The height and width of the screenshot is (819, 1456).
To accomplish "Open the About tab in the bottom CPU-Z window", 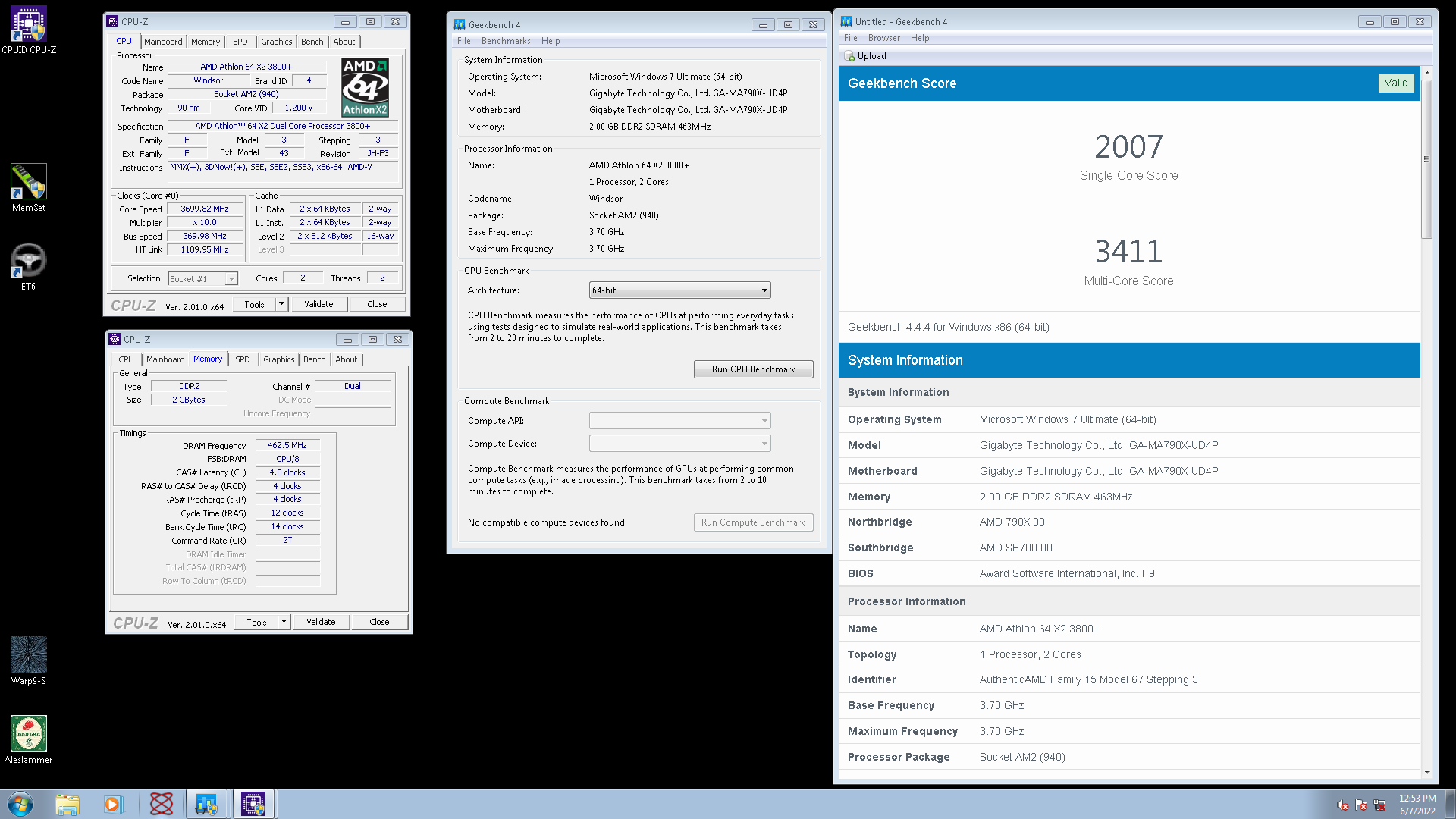I will click(x=347, y=359).
